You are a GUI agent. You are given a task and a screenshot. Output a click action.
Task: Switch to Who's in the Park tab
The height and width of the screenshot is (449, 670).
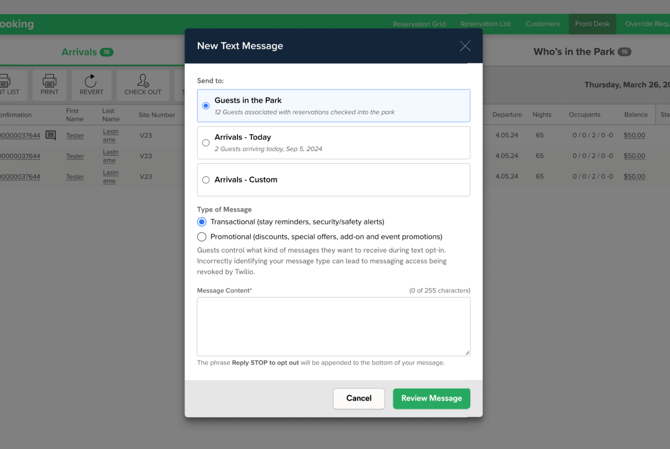(x=581, y=52)
